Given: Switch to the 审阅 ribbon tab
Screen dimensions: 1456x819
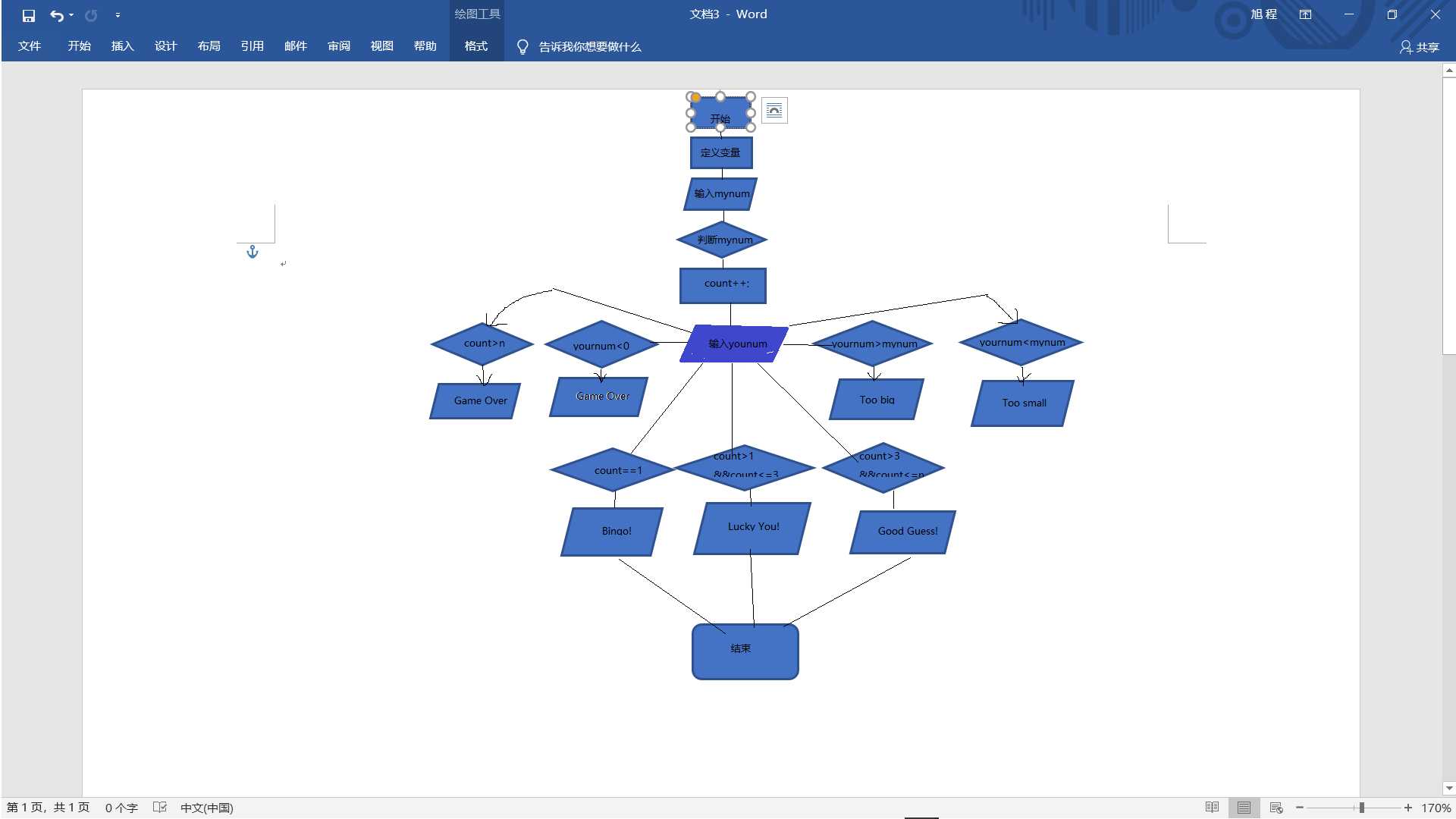Looking at the screenshot, I should (338, 46).
